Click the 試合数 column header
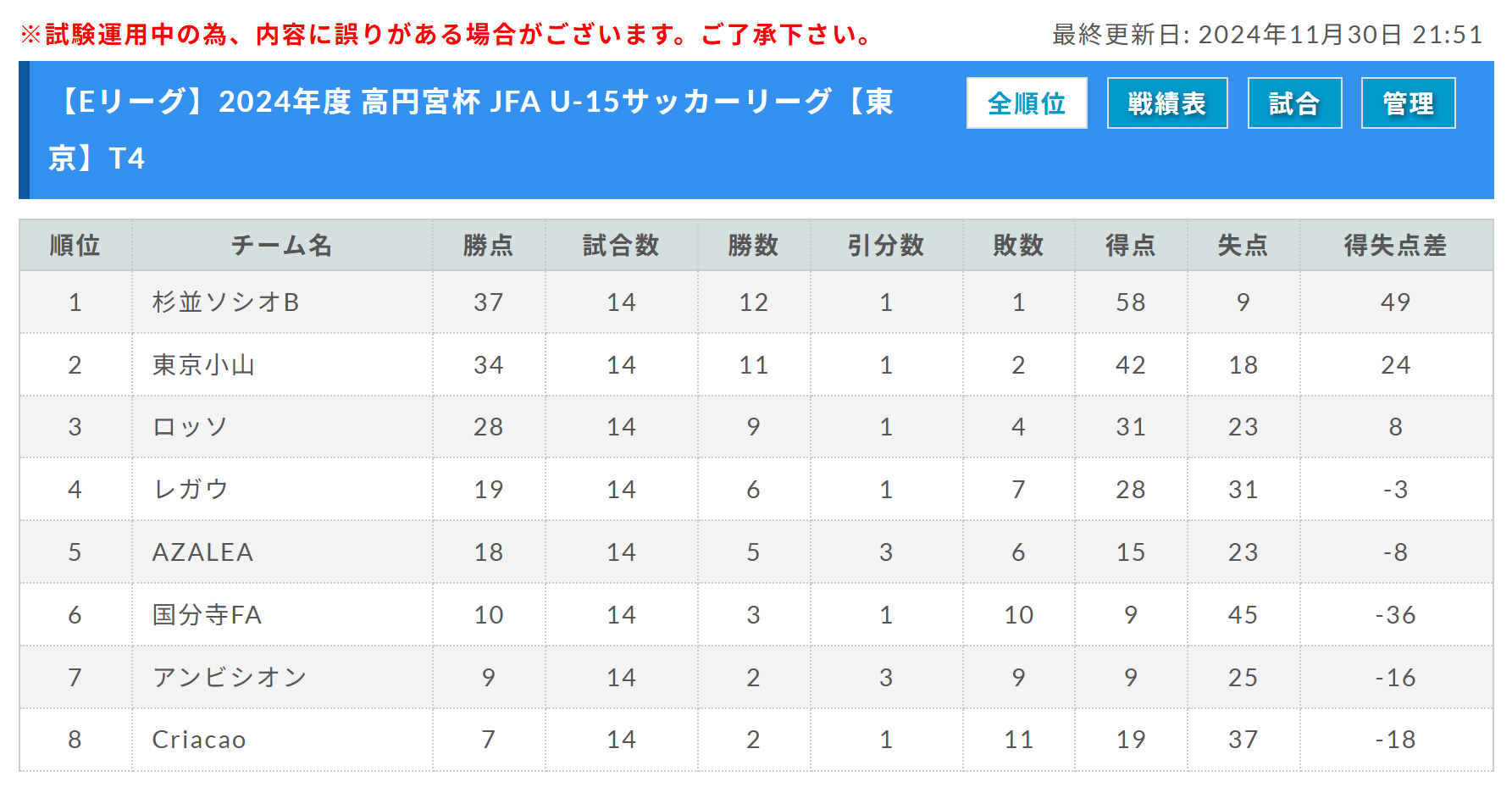 pyautogui.click(x=621, y=246)
